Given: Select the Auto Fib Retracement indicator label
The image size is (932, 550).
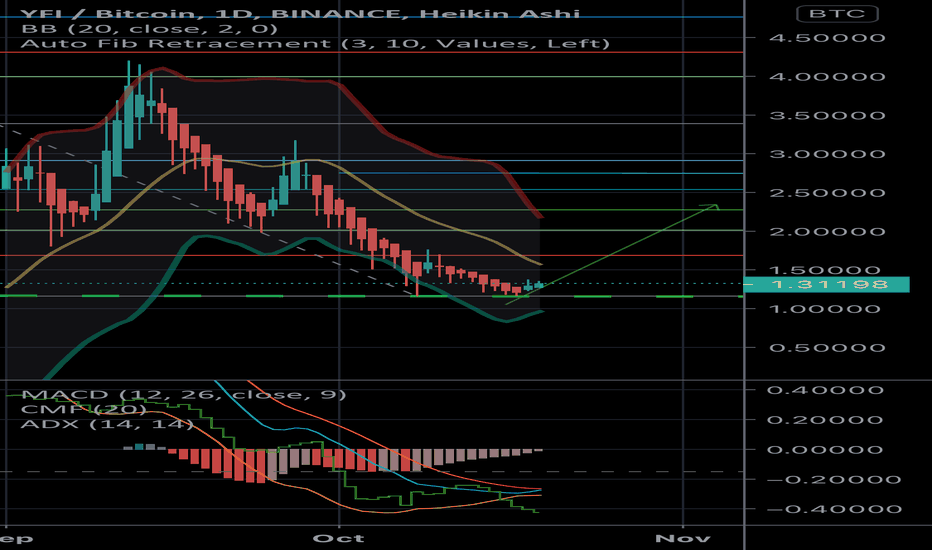Looking at the screenshot, I should pos(316,43).
